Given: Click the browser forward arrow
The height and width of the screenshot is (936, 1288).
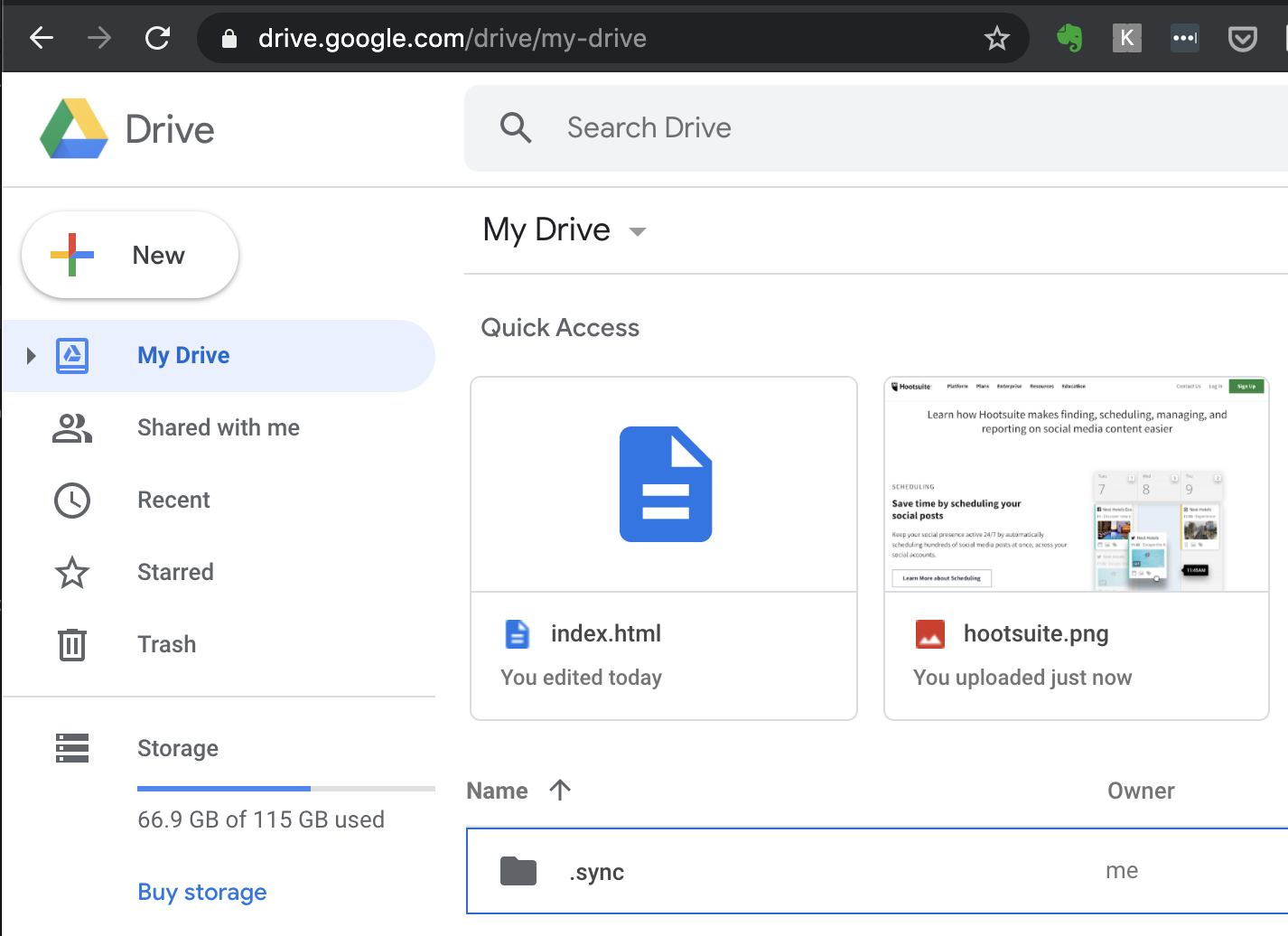Looking at the screenshot, I should click(x=99, y=38).
